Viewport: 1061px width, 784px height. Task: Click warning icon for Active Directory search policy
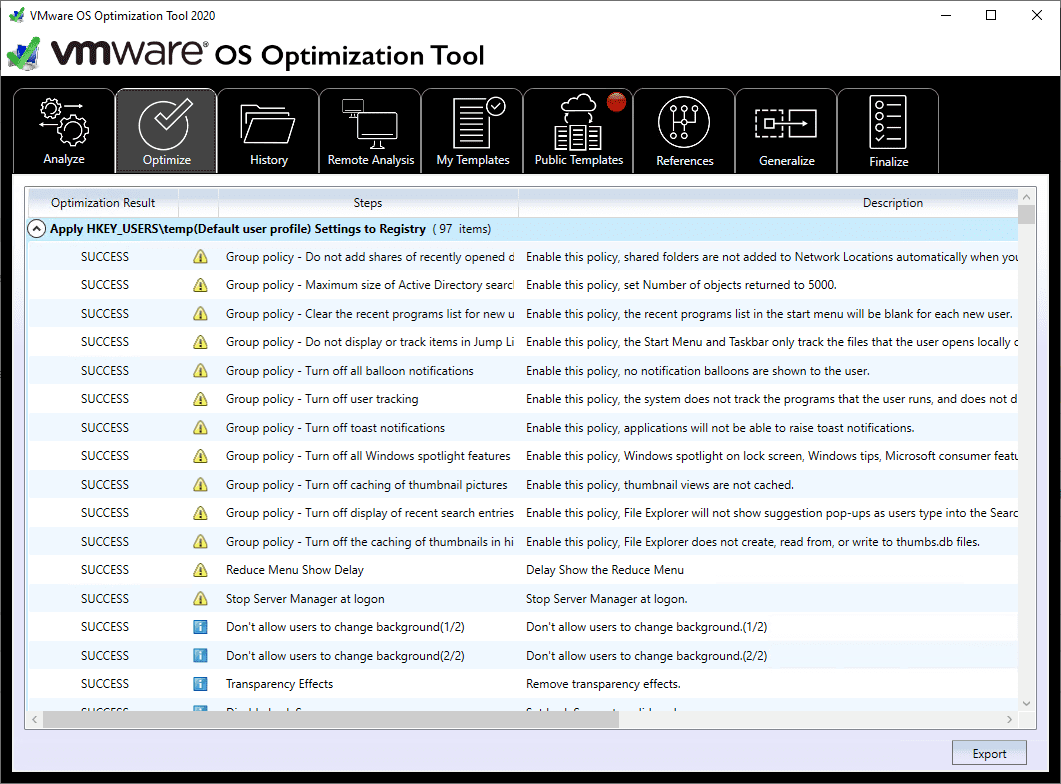pos(200,285)
